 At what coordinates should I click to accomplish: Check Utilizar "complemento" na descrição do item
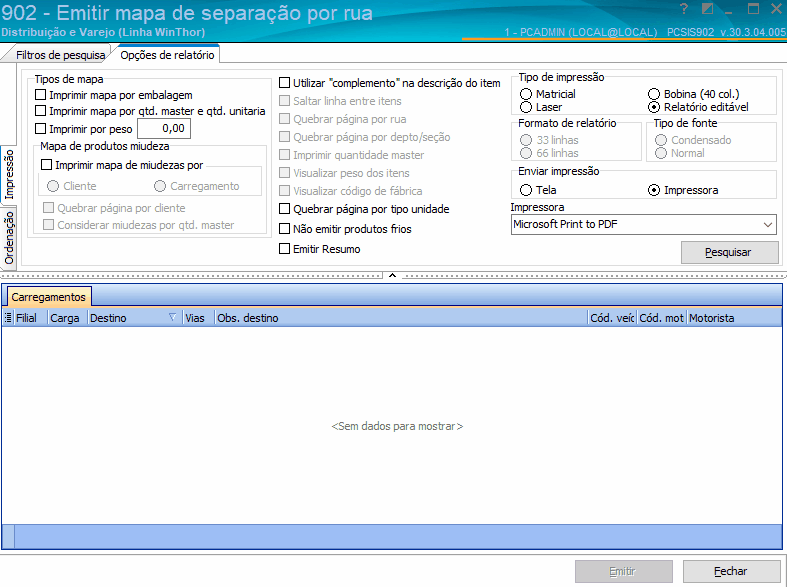point(285,82)
